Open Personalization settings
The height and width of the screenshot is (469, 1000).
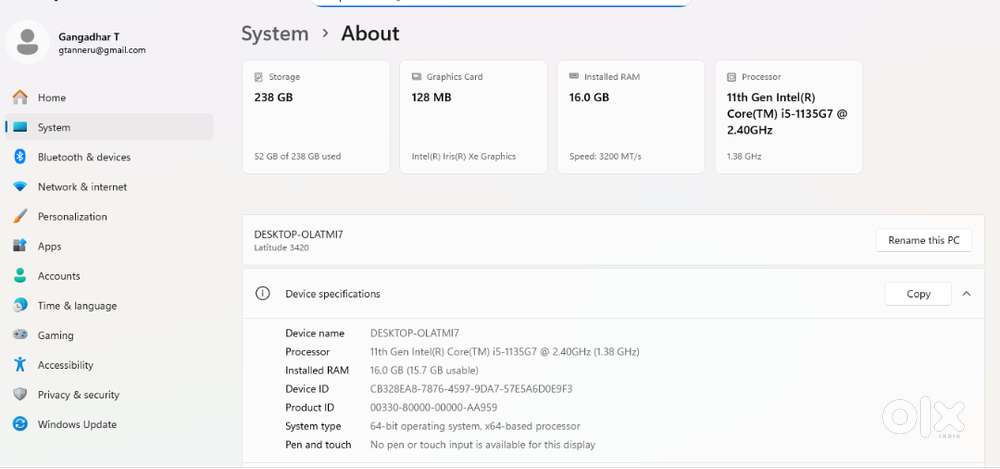coord(109,216)
